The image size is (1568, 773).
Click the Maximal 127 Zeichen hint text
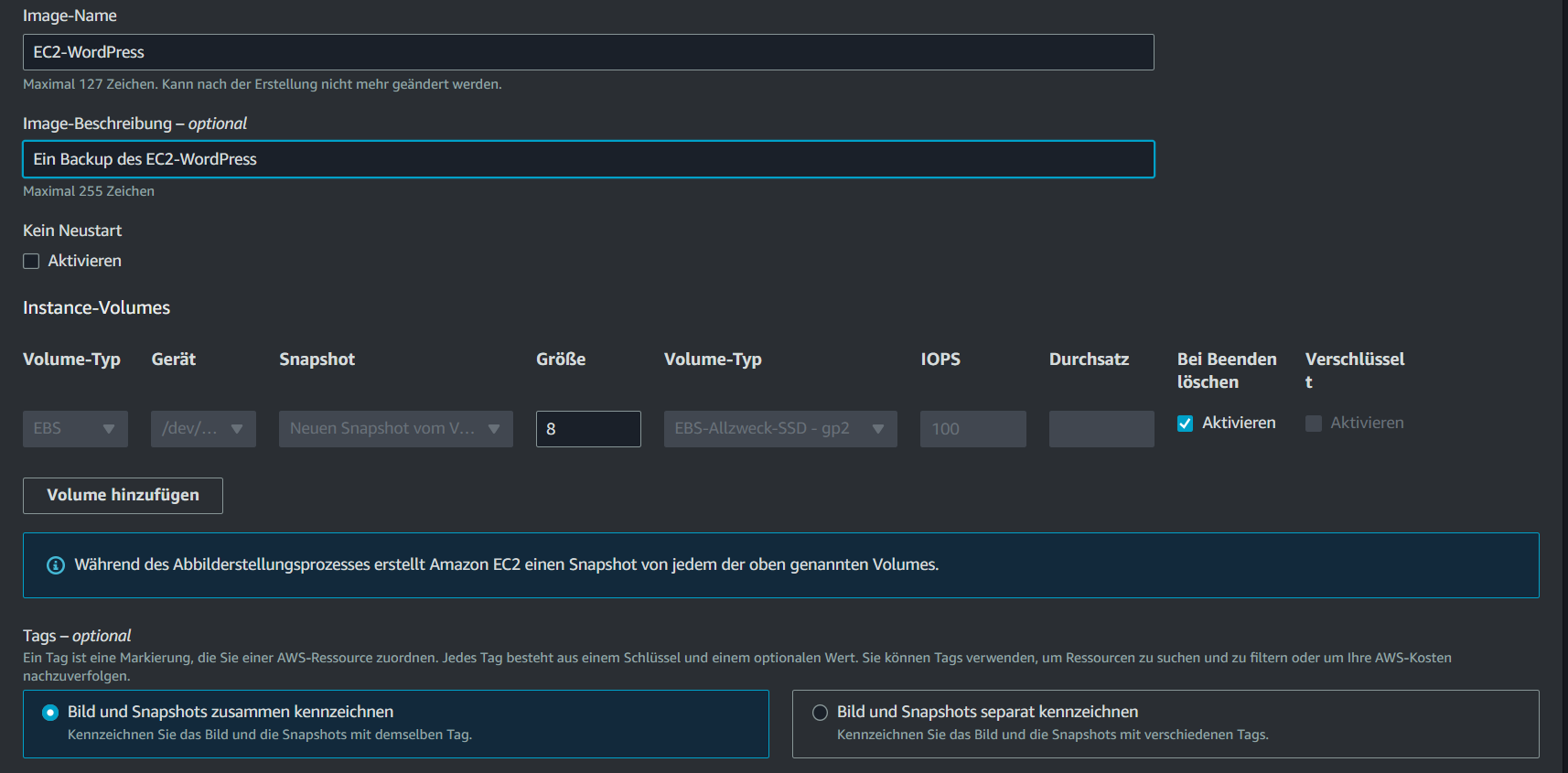[263, 84]
